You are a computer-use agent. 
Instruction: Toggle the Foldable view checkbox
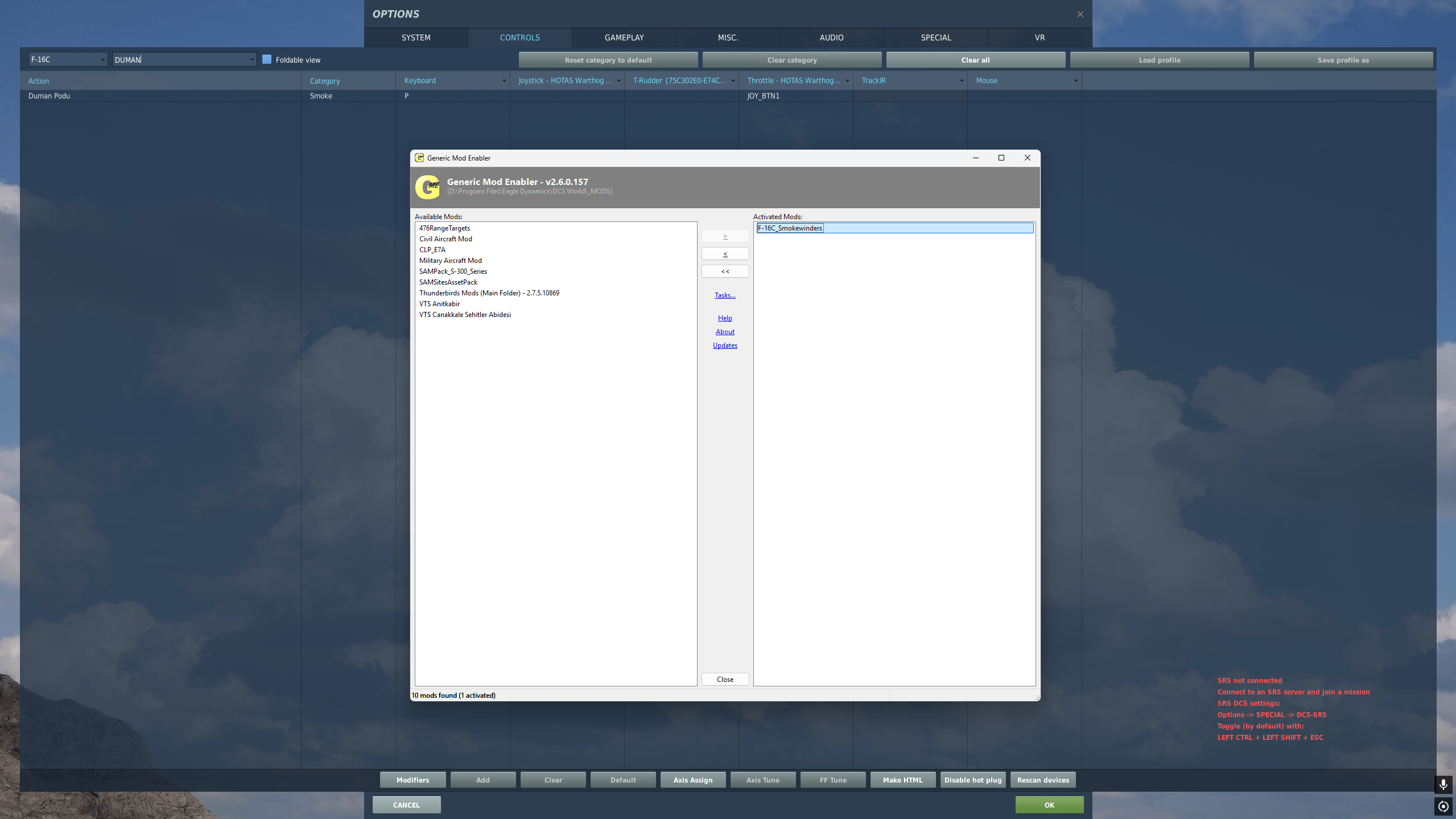pyautogui.click(x=267, y=60)
